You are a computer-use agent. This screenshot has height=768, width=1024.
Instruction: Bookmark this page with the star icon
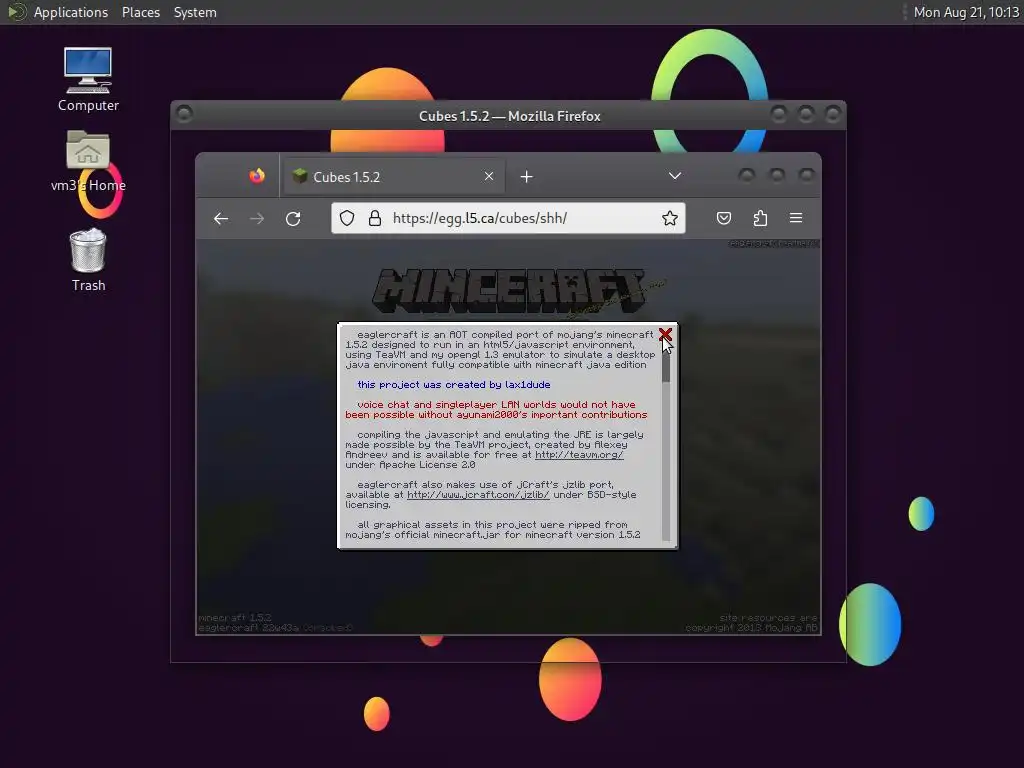pos(669,218)
